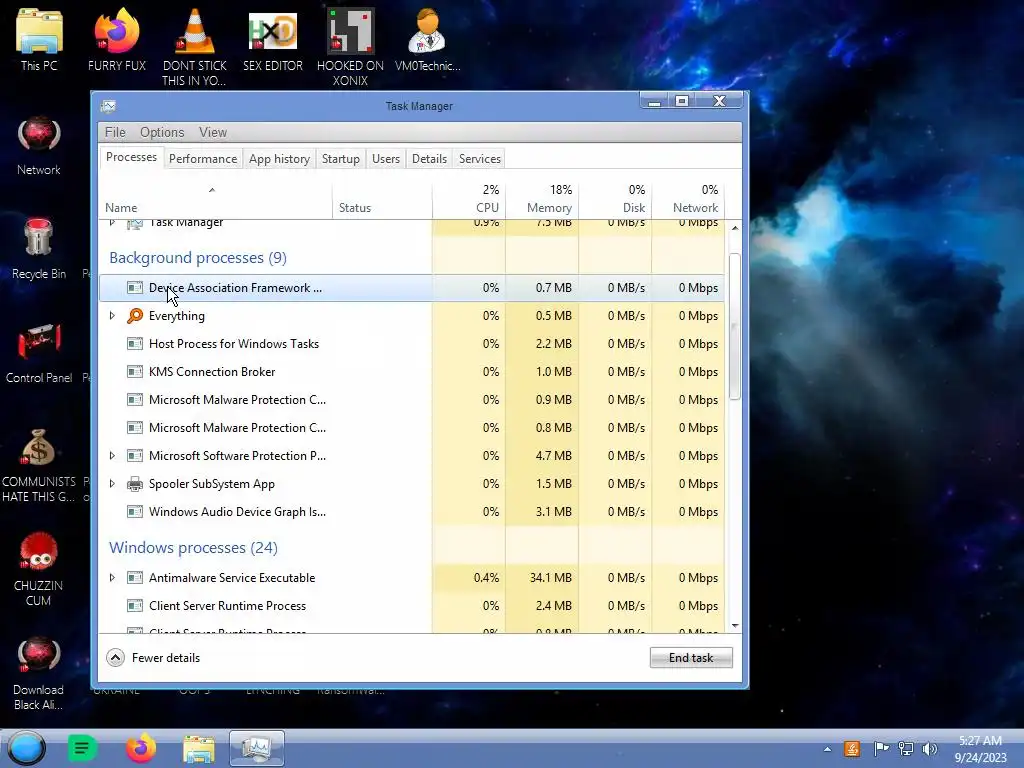Click the scrollbar down arrow

(735, 626)
